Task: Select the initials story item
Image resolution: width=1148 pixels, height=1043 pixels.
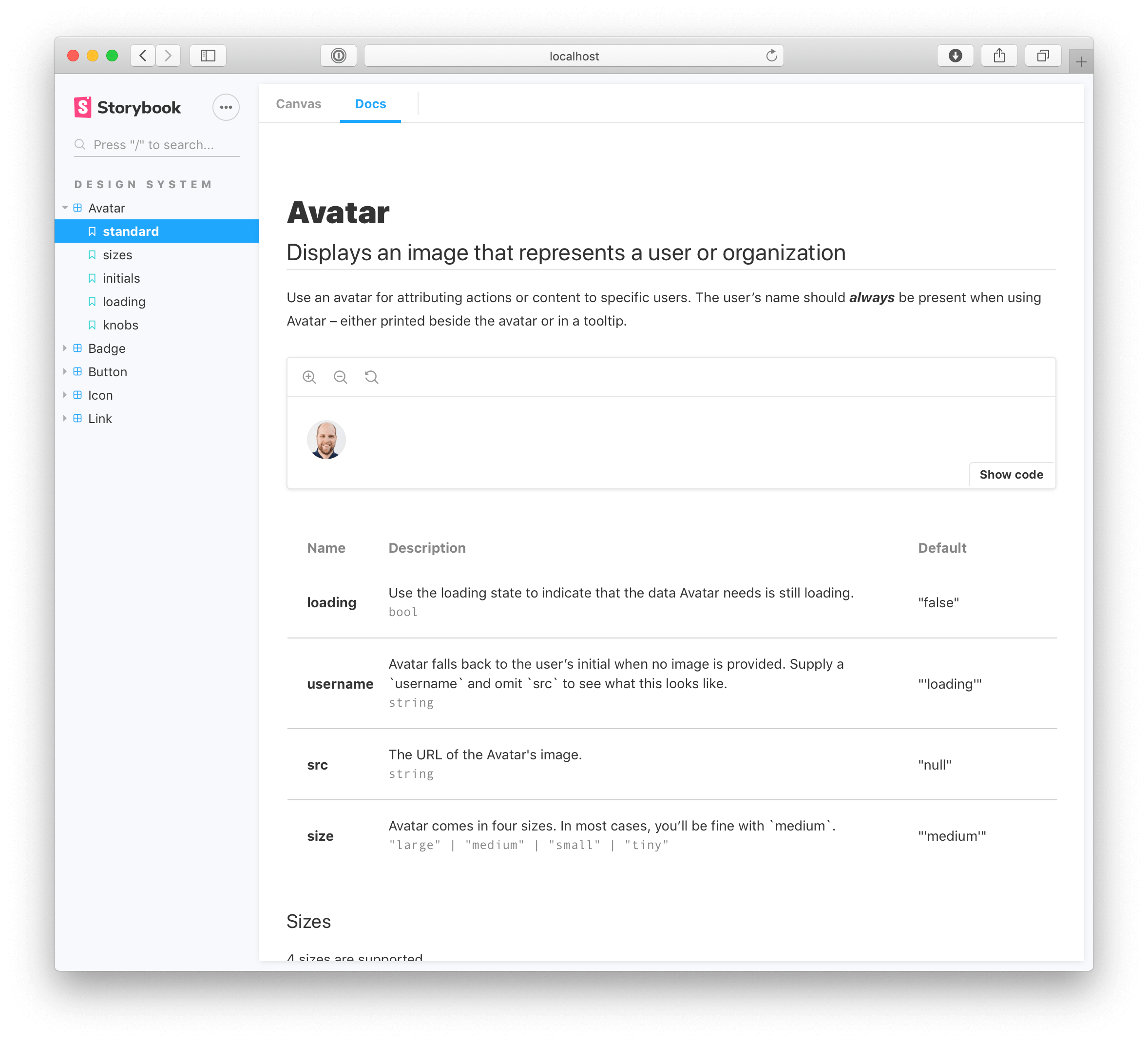Action: tap(119, 278)
